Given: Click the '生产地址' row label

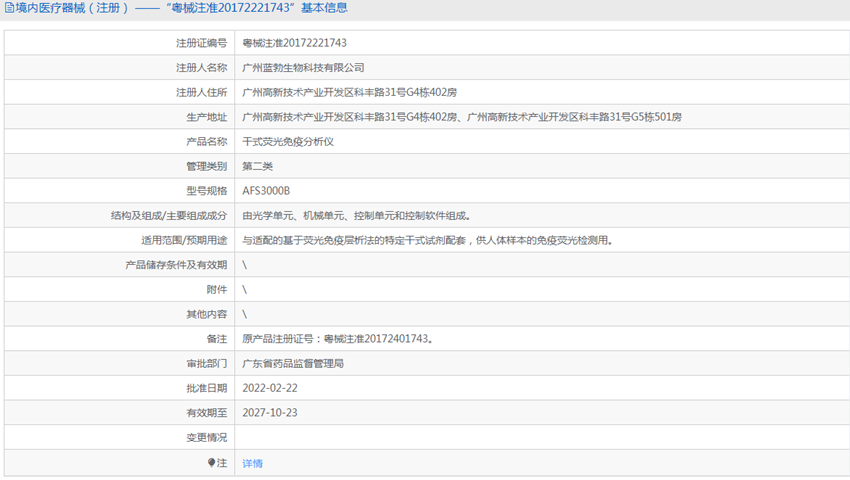Looking at the screenshot, I should 207,117.
